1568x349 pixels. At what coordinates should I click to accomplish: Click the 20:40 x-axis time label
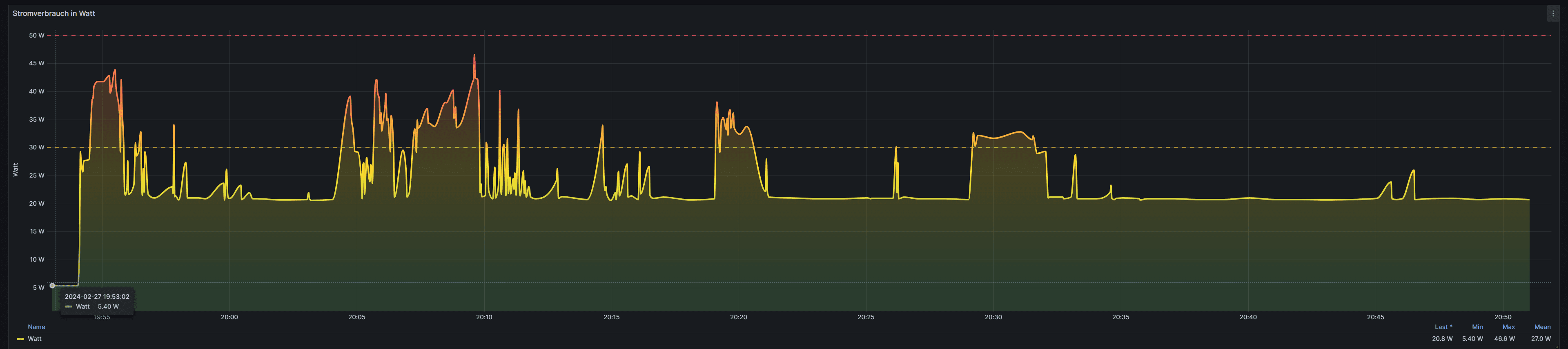pos(1248,317)
